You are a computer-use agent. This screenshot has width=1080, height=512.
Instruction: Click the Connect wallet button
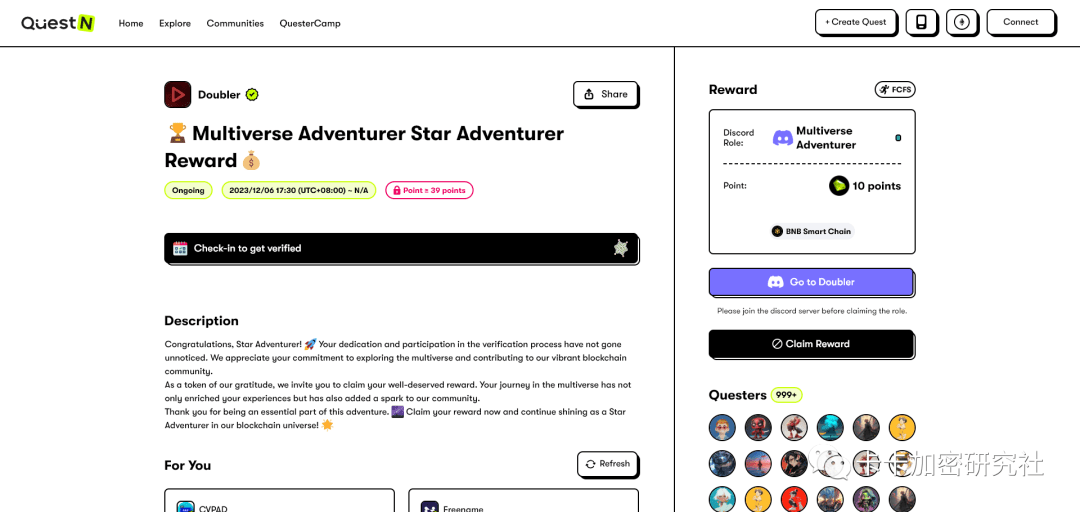pyautogui.click(x=1020, y=22)
